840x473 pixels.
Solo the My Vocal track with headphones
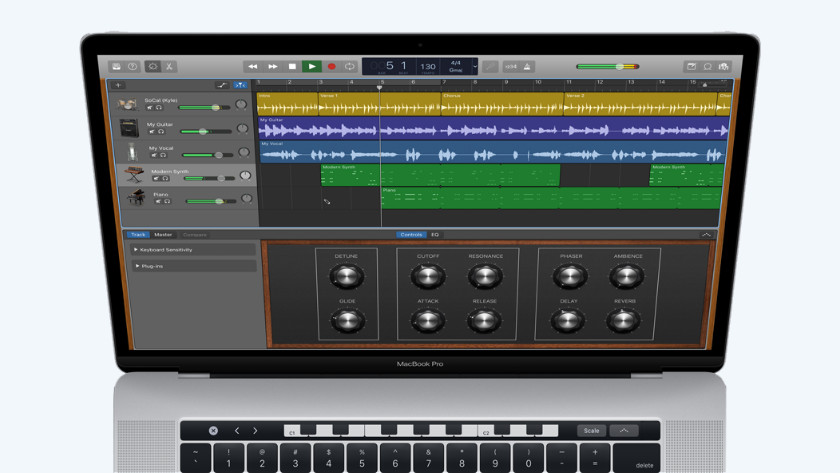coord(163,155)
